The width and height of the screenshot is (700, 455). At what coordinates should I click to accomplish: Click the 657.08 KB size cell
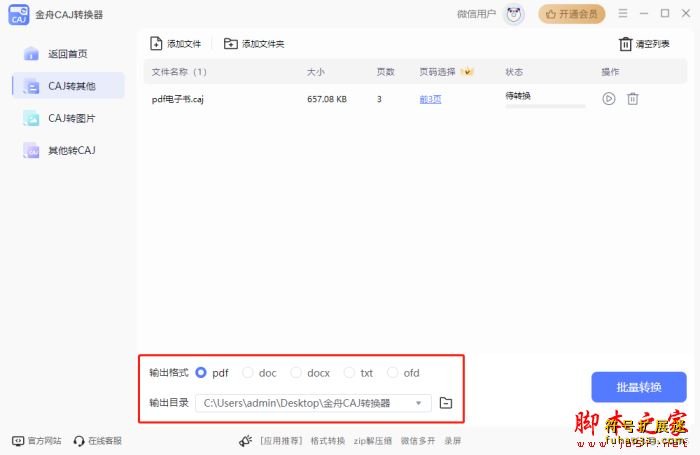click(327, 99)
